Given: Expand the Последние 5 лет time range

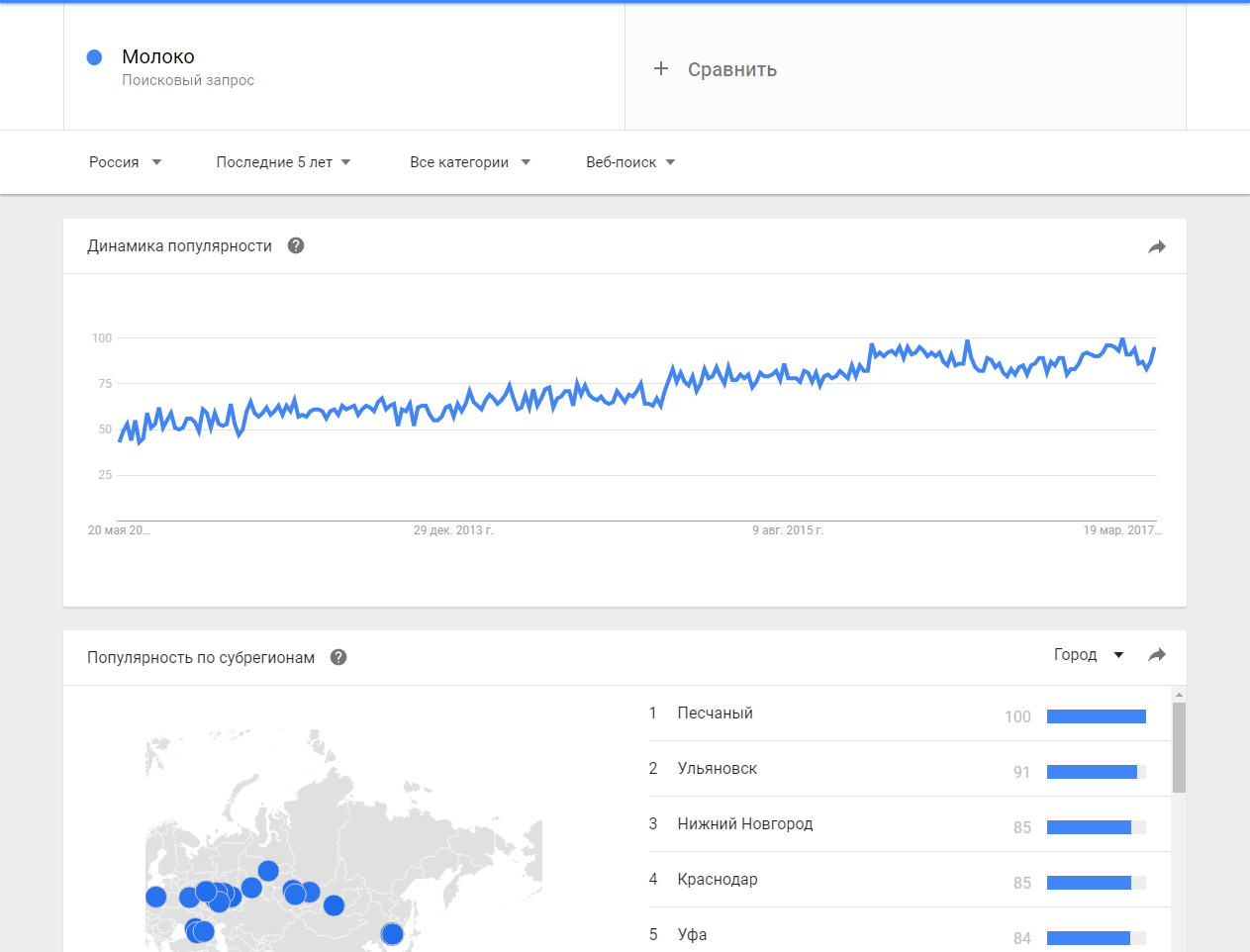Looking at the screenshot, I should [283, 162].
